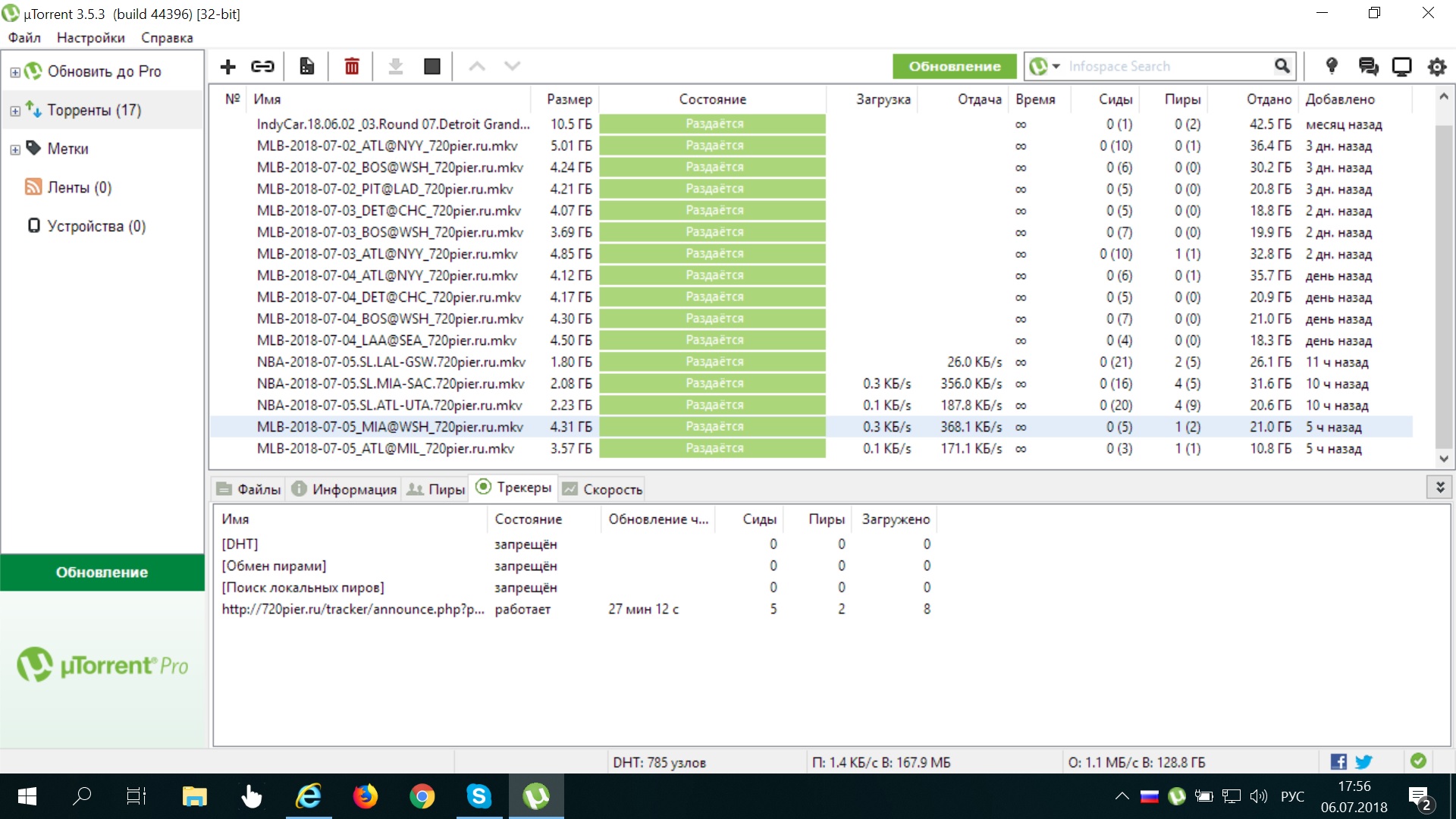Click torrent list scrollbar down arrow
Viewport: 1456px width, 819px height.
(x=1444, y=459)
